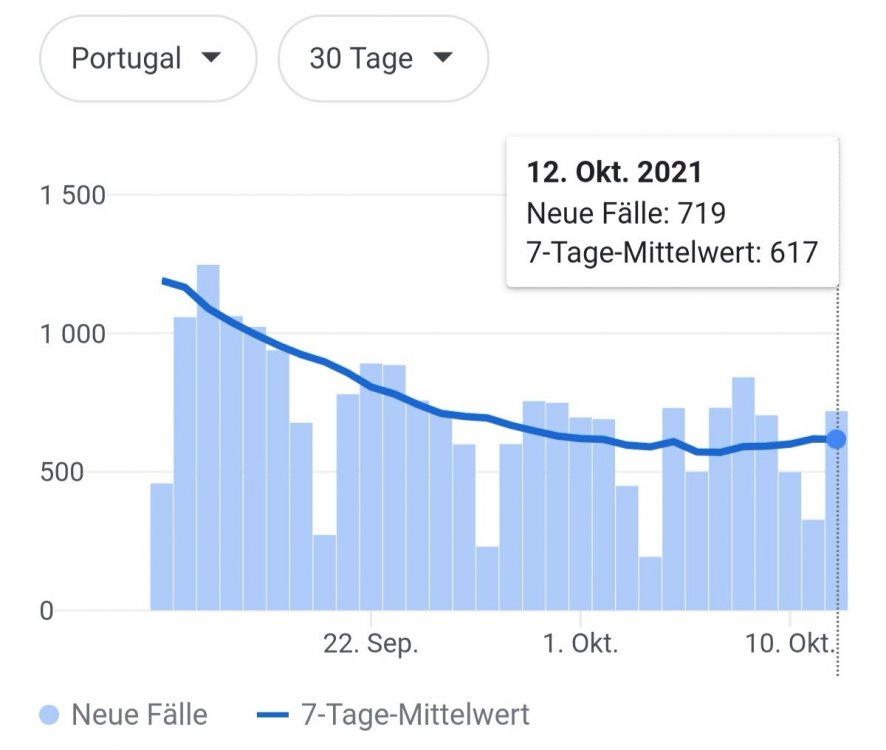Click the first bar at chart's left edge
This screenshot has height=750, width=886.
162,547
